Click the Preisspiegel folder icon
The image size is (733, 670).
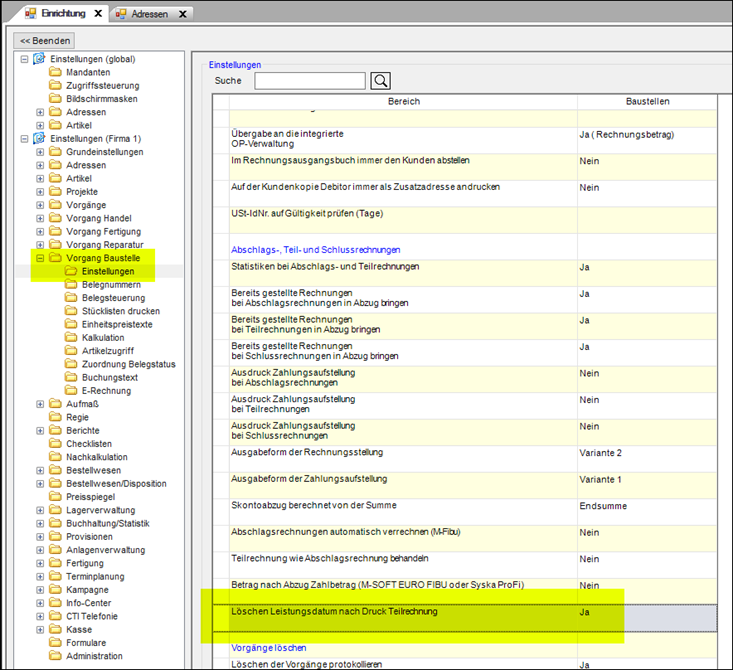(x=56, y=497)
